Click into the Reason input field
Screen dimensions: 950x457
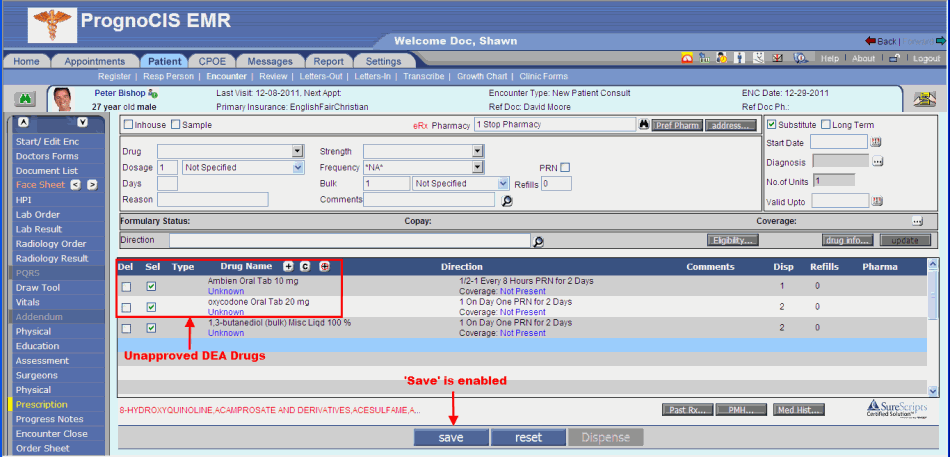pos(213,199)
